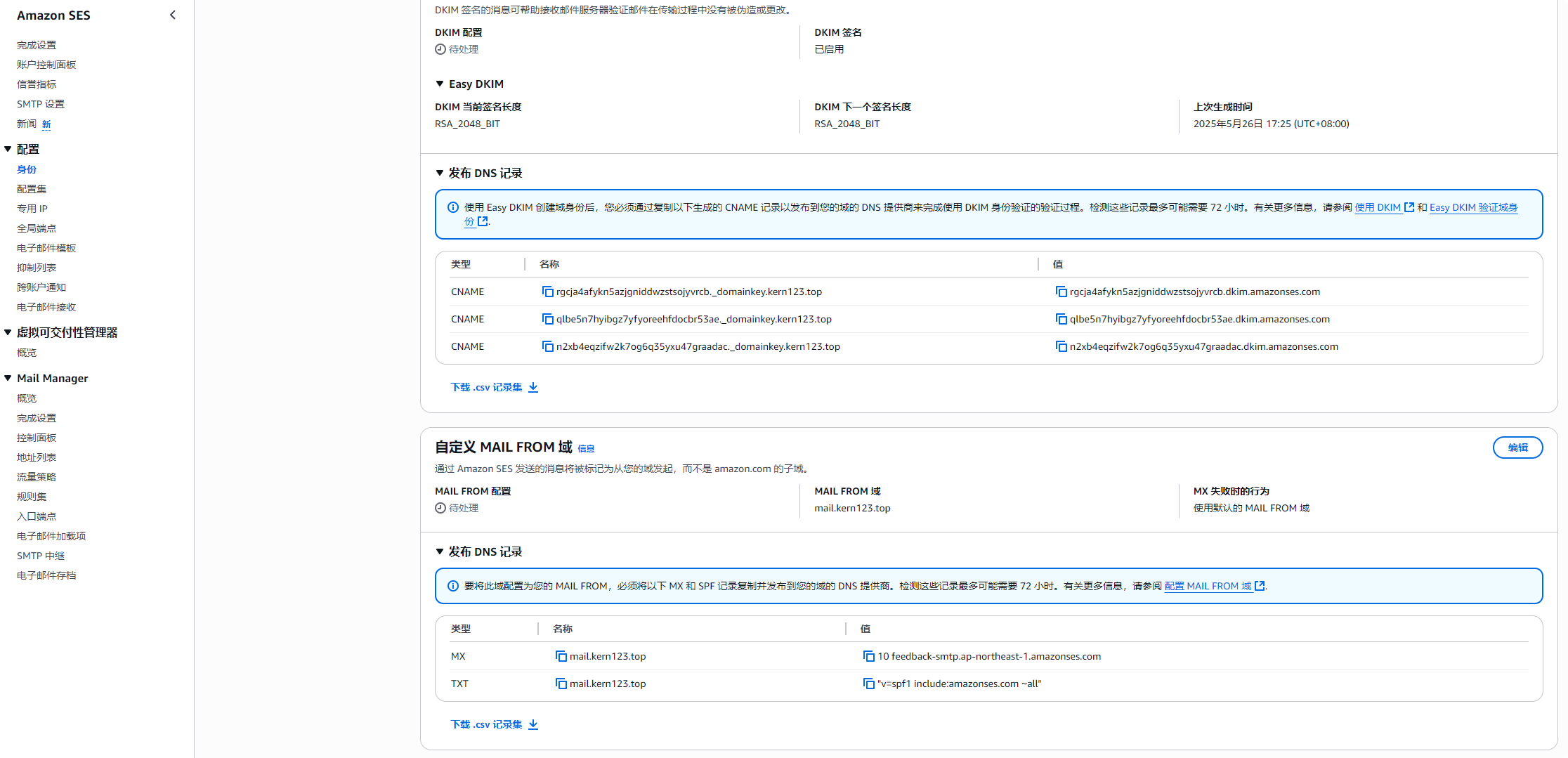Copy the MX record name mail.kern123.top

click(561, 656)
